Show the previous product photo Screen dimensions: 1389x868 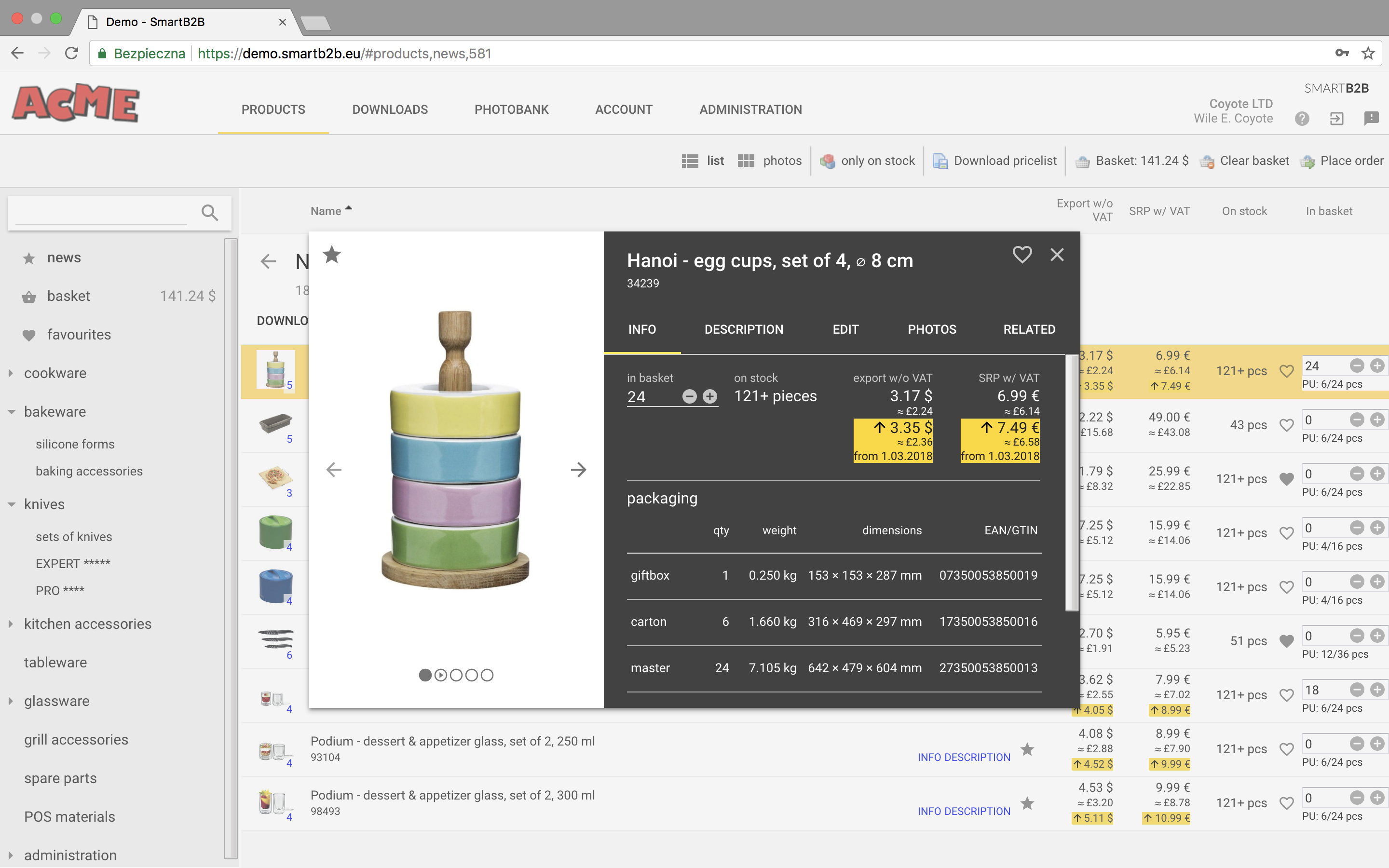point(334,470)
